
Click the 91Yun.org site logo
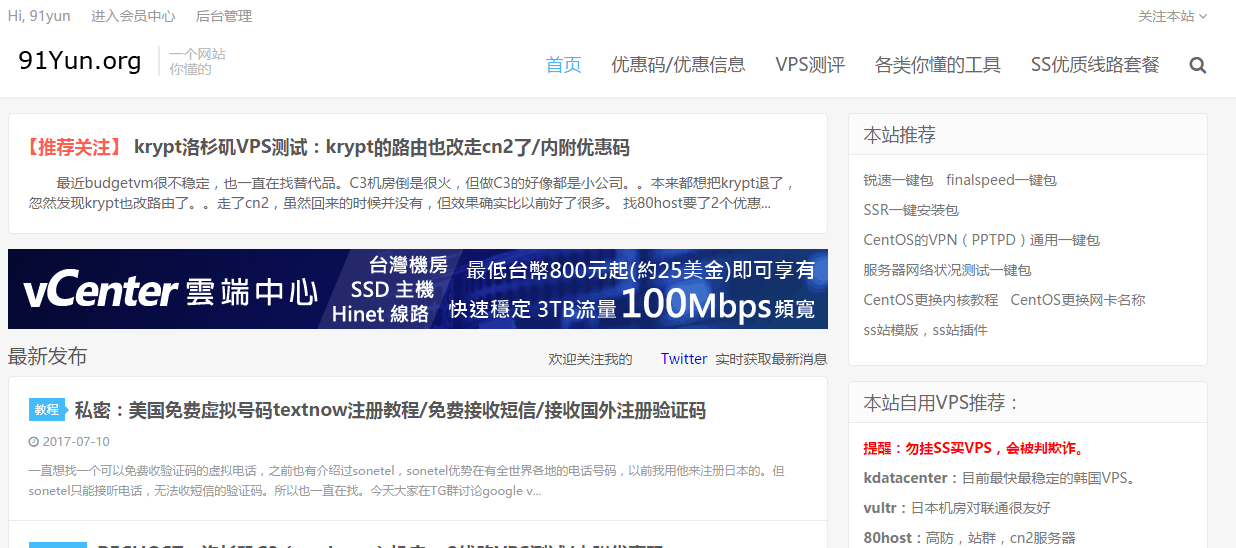click(80, 61)
